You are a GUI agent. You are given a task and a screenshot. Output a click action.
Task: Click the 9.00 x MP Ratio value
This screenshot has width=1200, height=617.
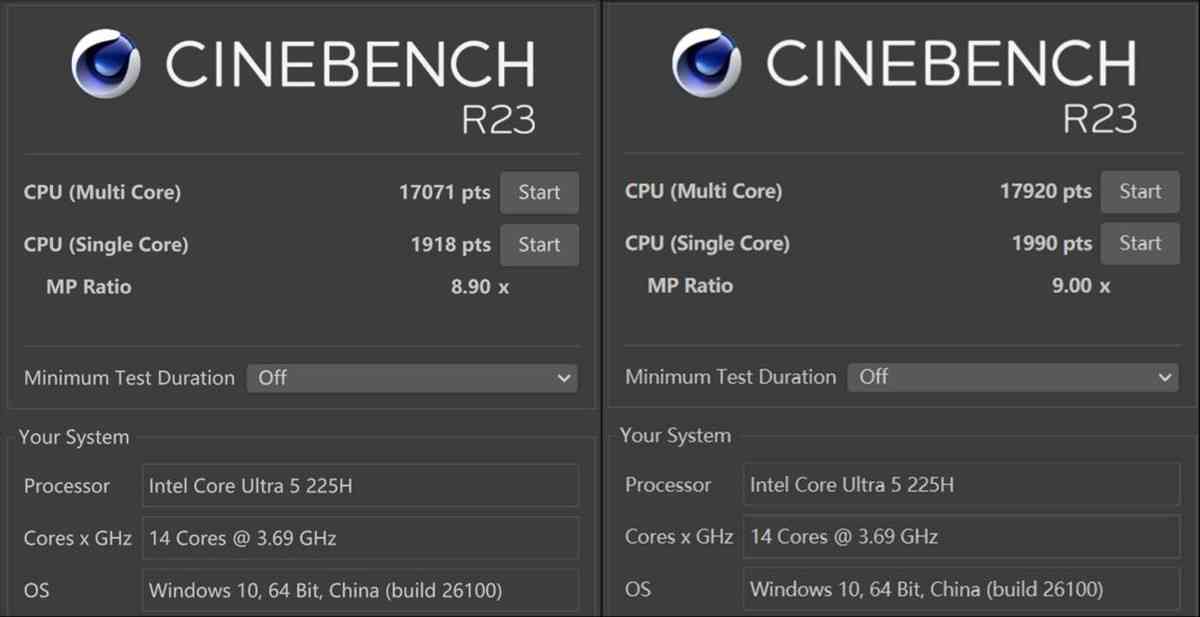click(x=1081, y=286)
